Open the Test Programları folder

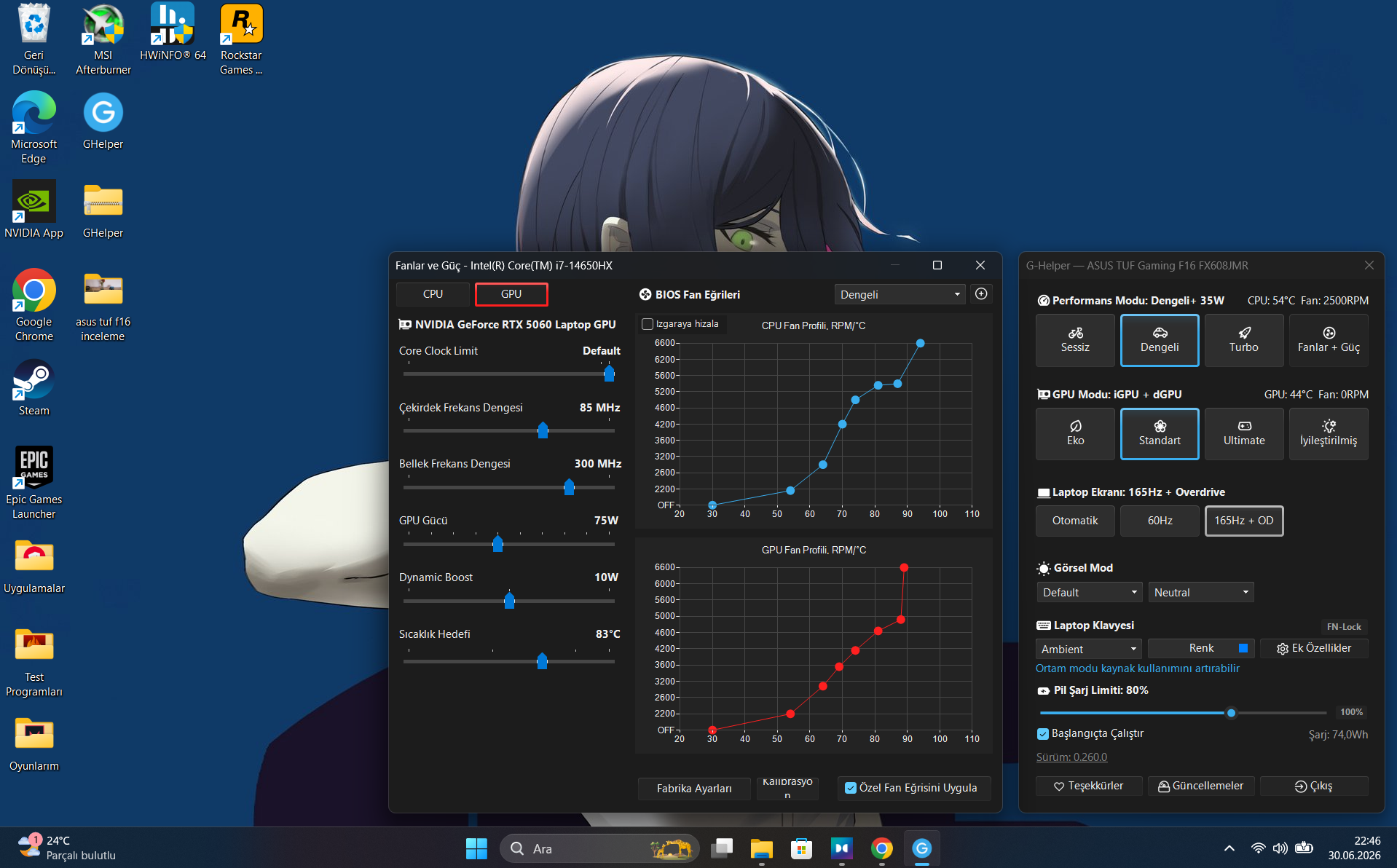34,662
